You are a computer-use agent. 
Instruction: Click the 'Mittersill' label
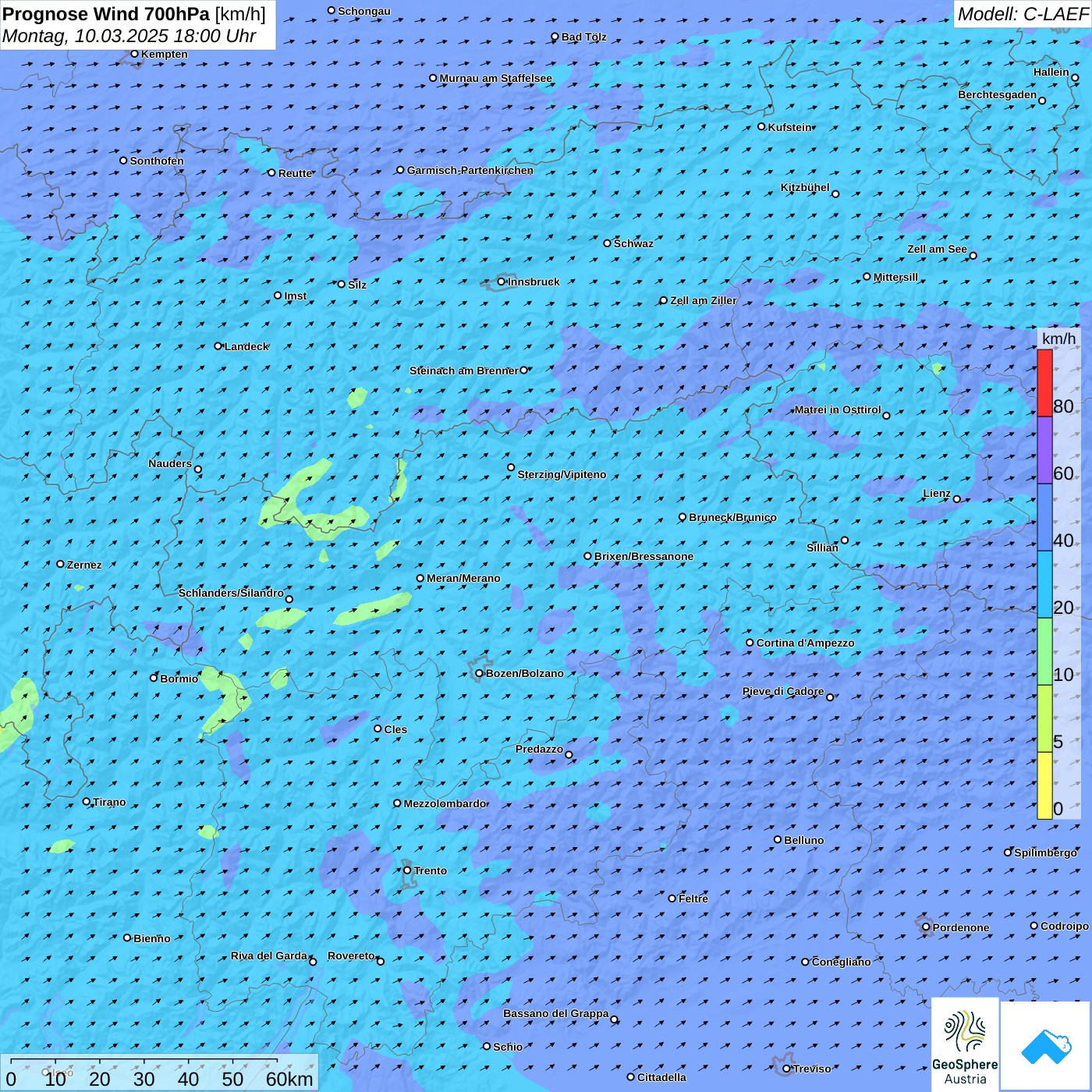pos(895,277)
